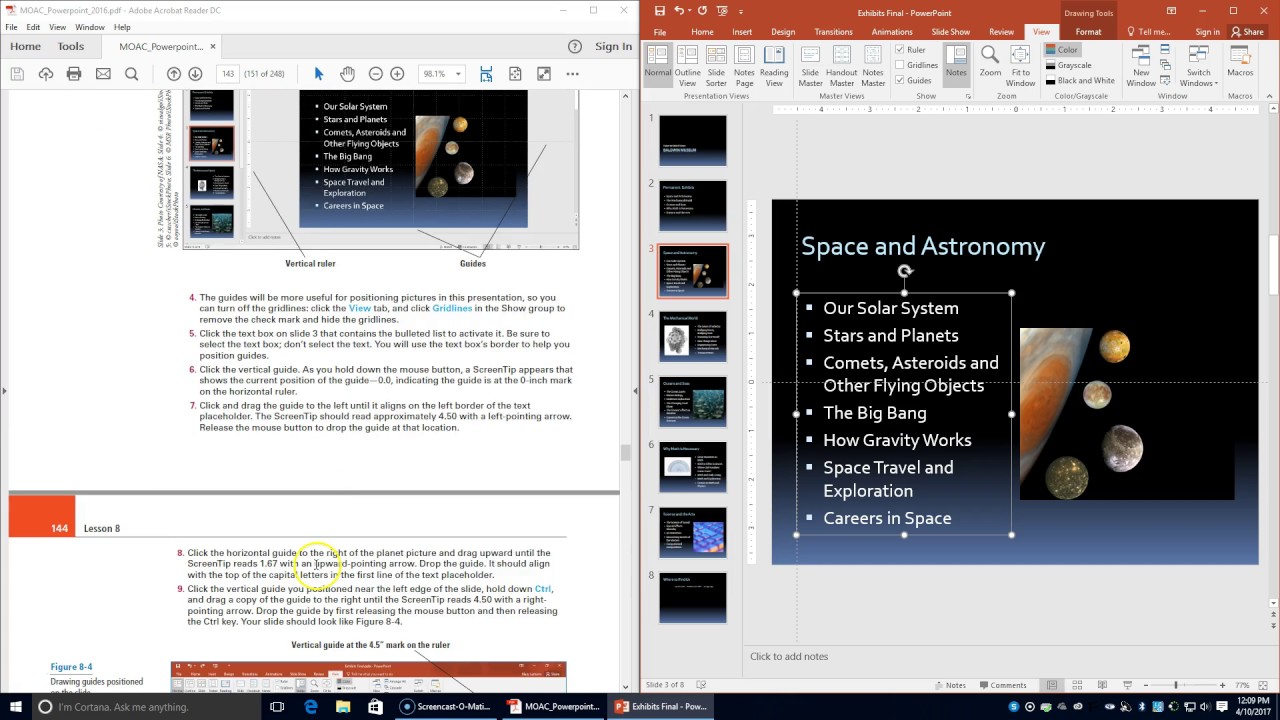Image resolution: width=1280 pixels, height=720 pixels.
Task: Adjust the PowerPoint zoom slider in status bar
Action: tap(1176, 685)
